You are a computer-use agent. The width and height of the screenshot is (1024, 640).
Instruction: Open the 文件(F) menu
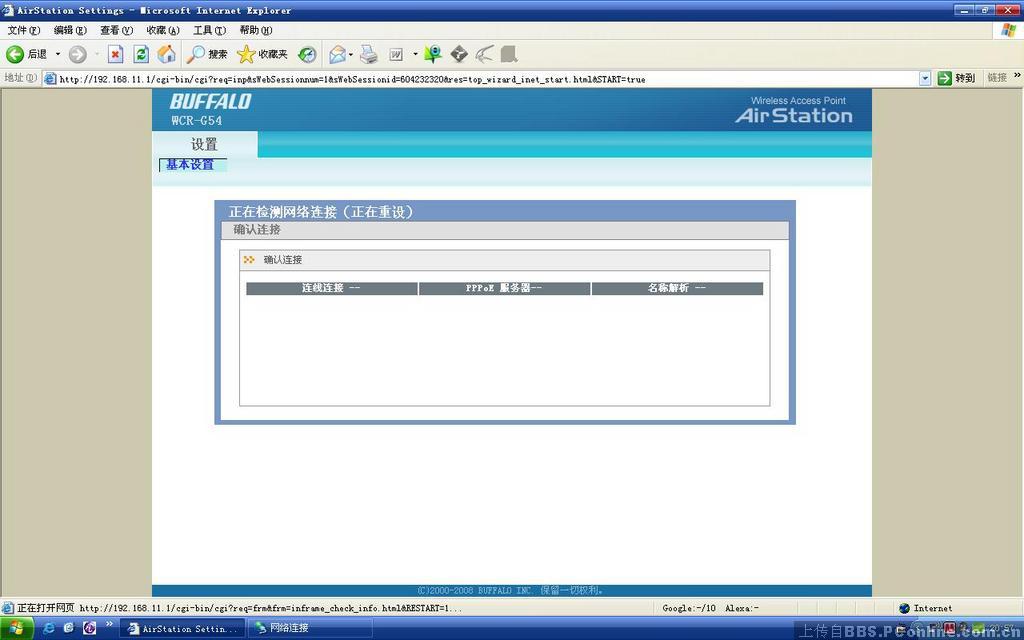point(24,30)
